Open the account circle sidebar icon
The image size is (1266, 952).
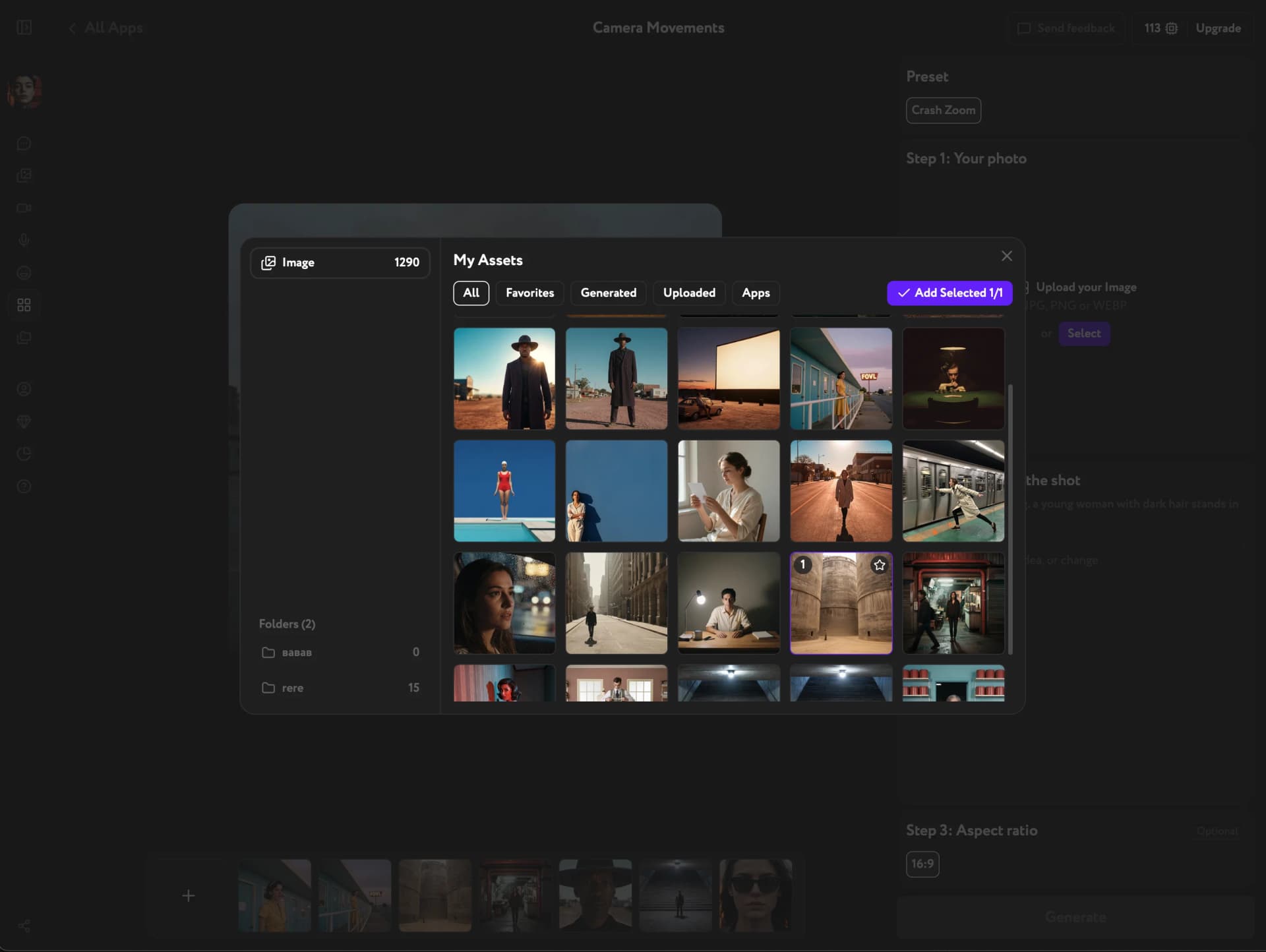click(x=24, y=389)
